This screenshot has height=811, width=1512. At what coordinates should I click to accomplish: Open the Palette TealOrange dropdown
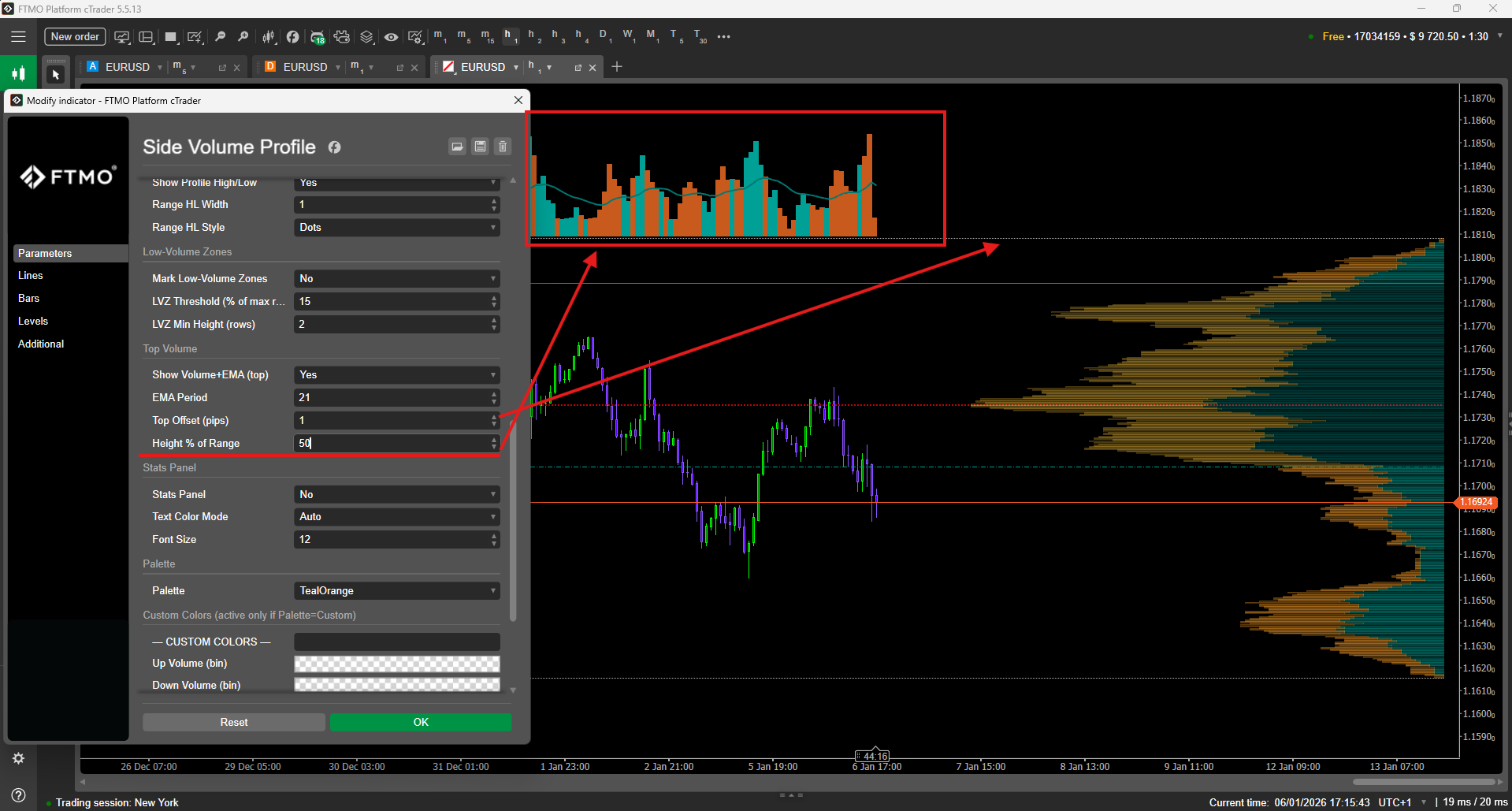tap(397, 590)
